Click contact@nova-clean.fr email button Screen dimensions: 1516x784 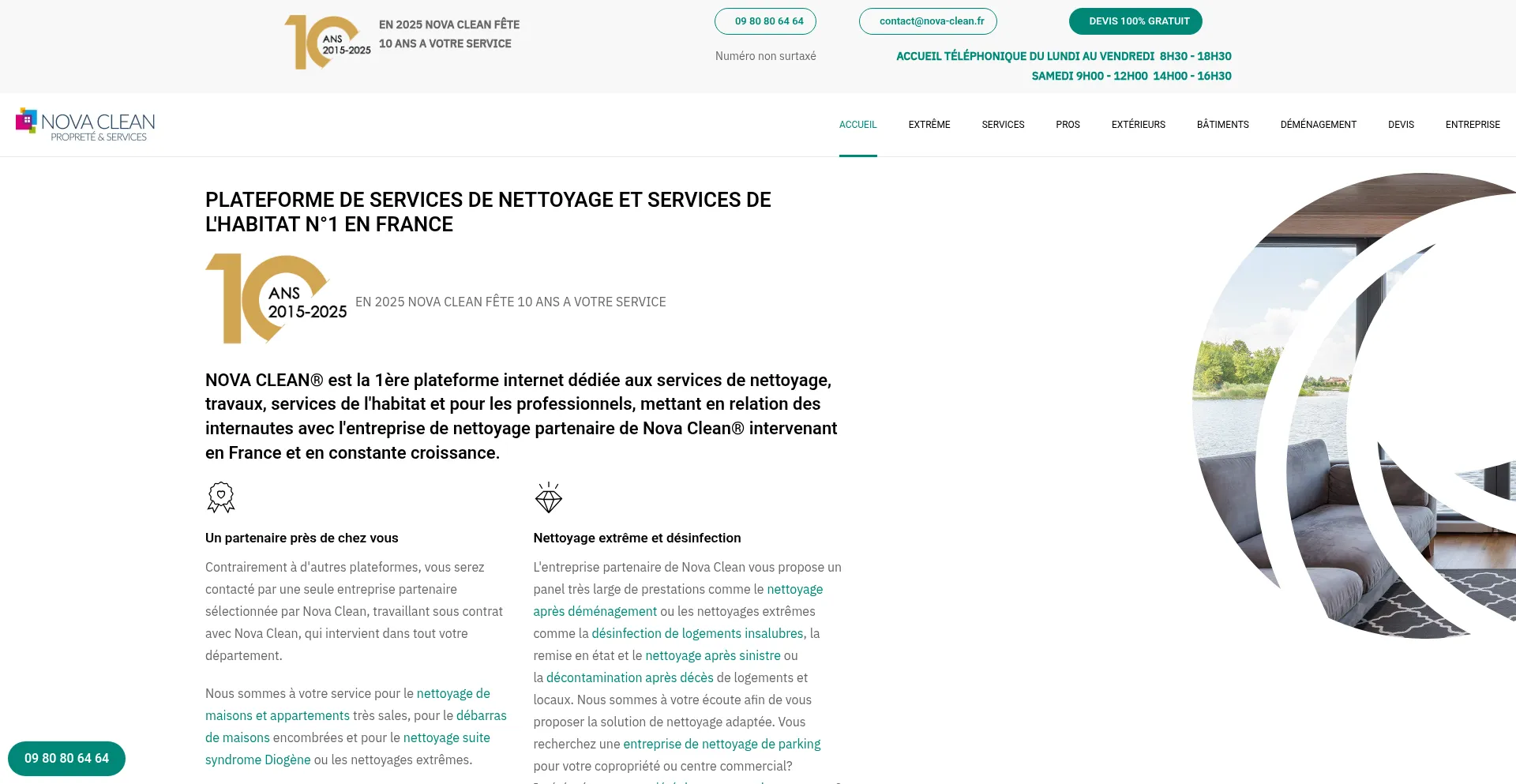click(928, 21)
